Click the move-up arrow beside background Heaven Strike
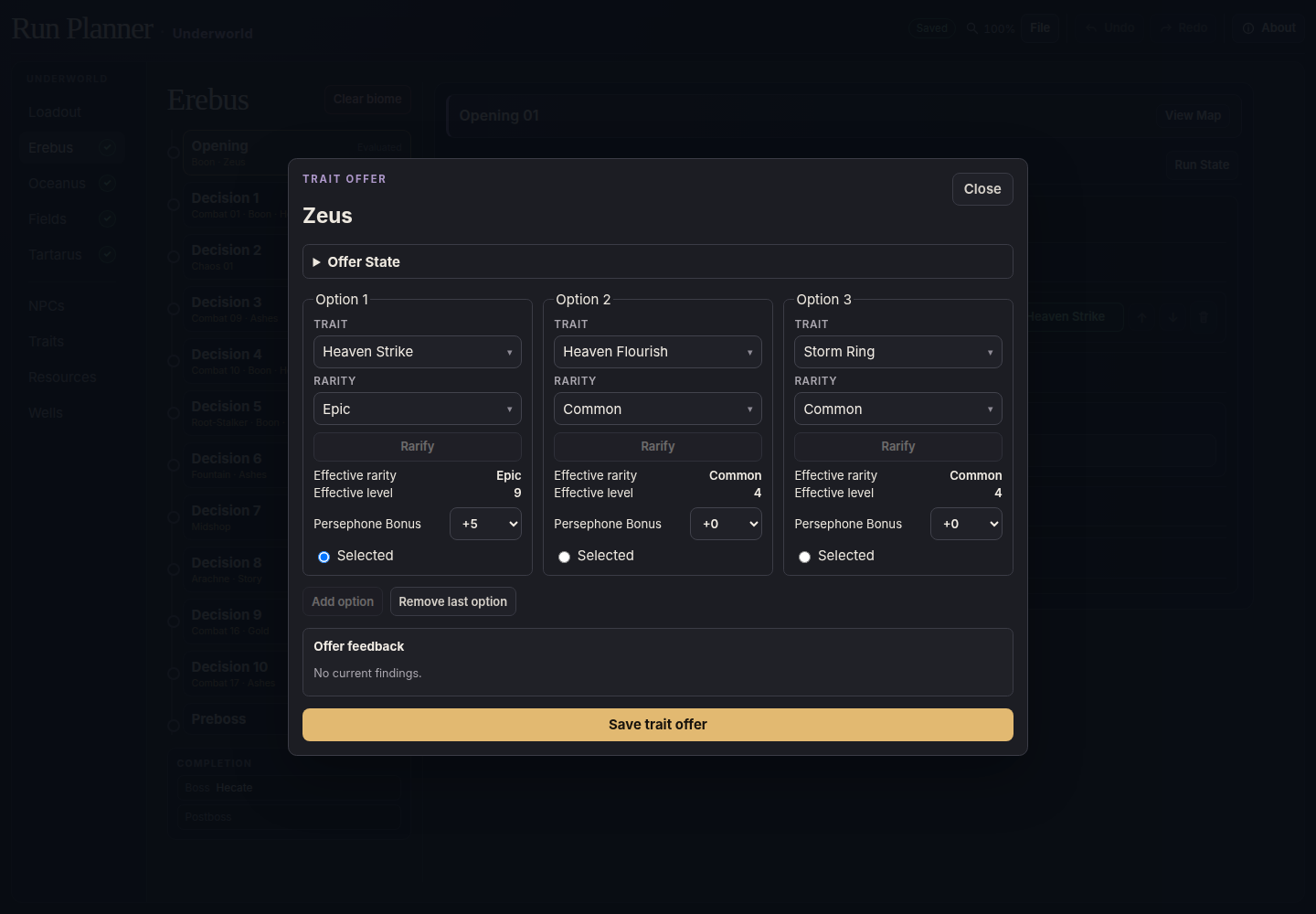1316x914 pixels. coord(1141,317)
